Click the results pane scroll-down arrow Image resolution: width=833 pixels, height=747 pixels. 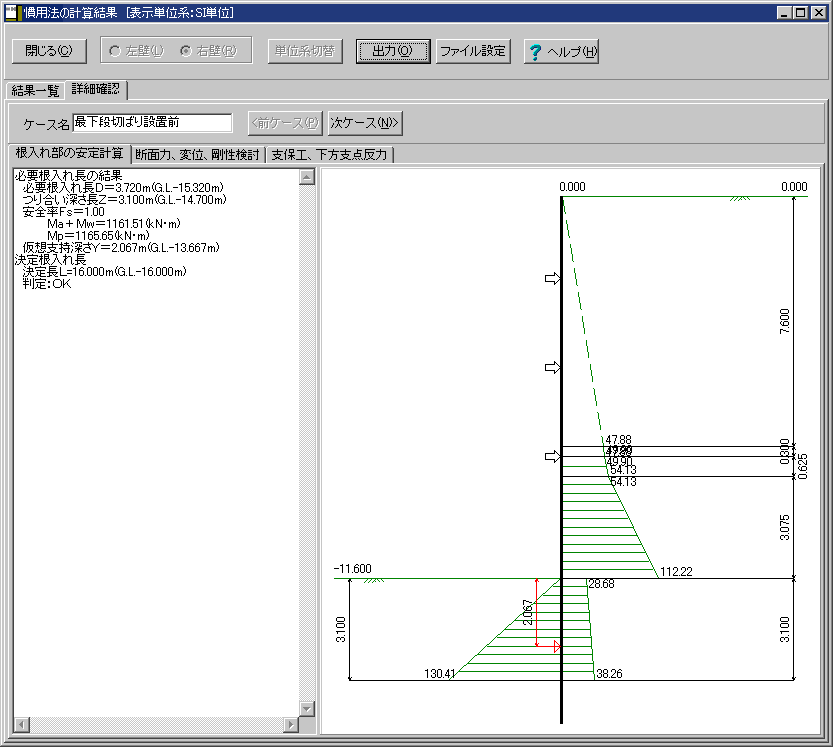pyautogui.click(x=307, y=708)
